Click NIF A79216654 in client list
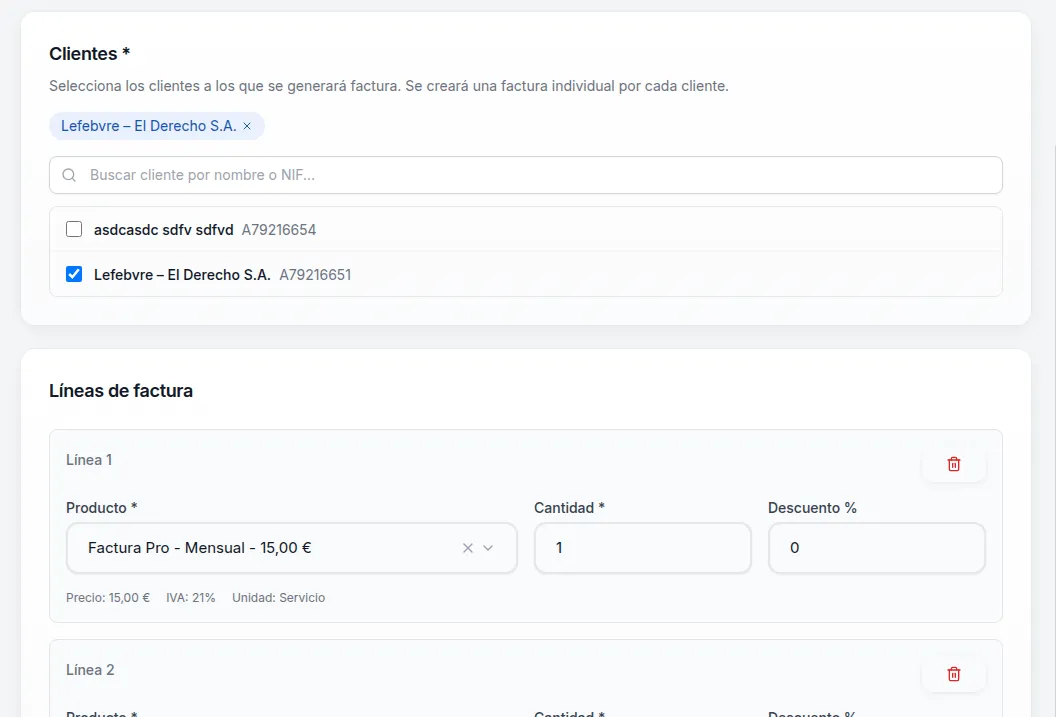Screen dimensions: 1056x717 point(279,230)
